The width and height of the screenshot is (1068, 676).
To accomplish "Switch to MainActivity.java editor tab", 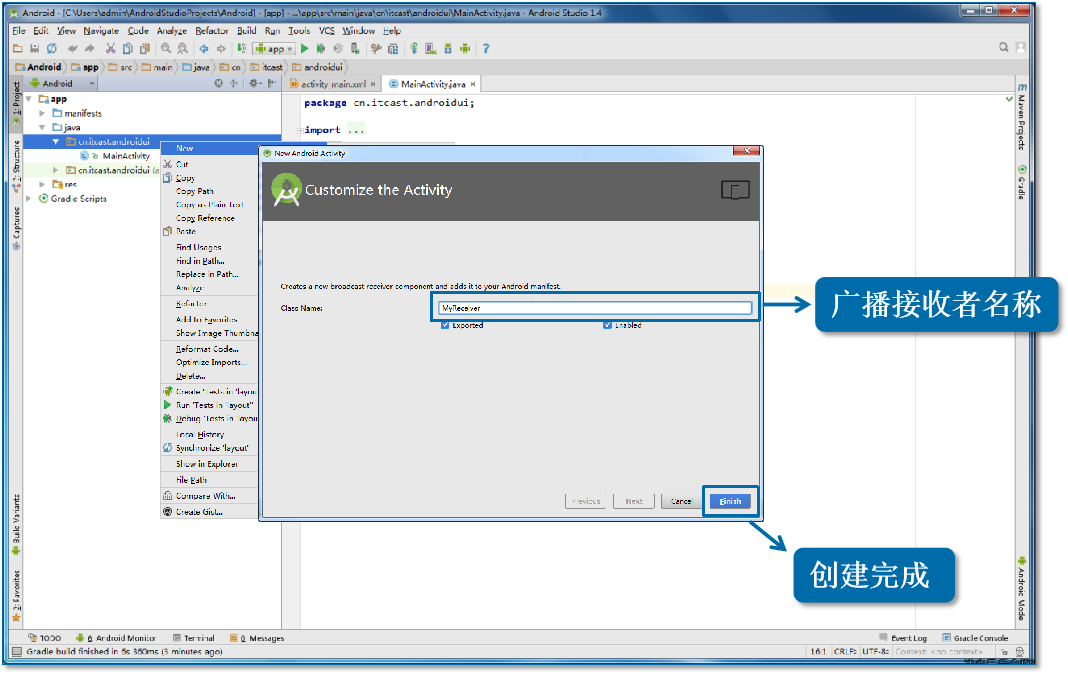I will click(433, 84).
